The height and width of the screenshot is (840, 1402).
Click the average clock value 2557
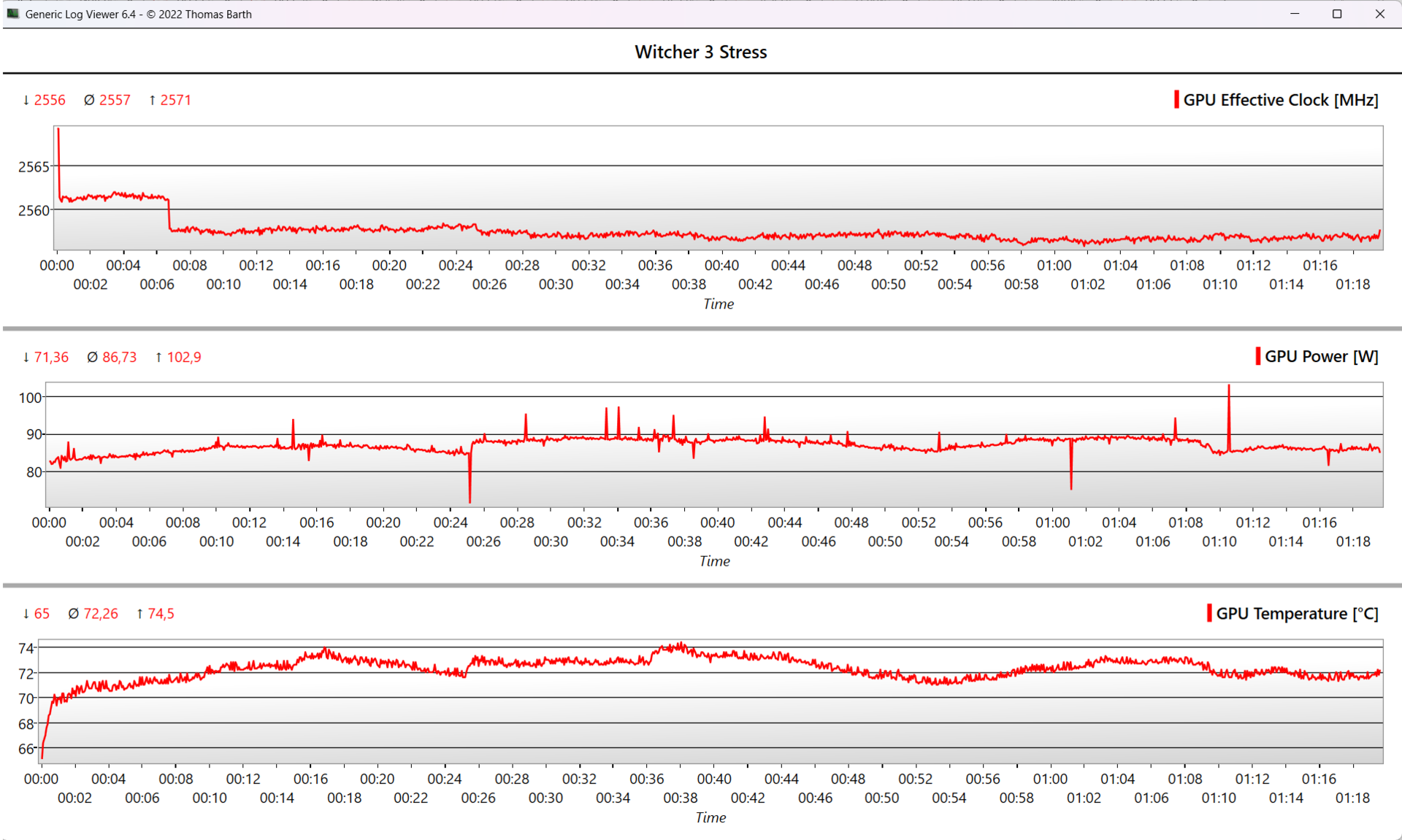[x=115, y=100]
